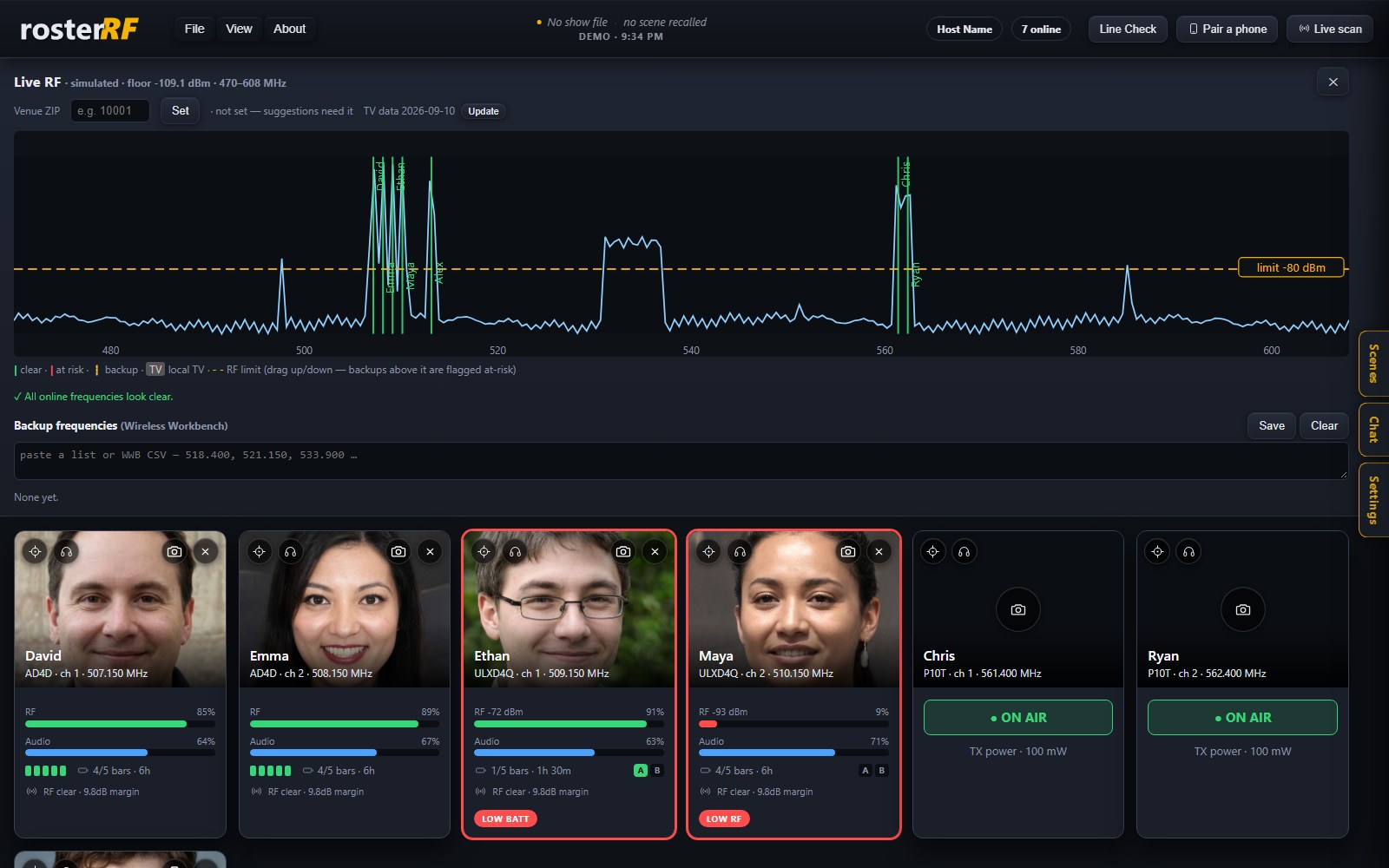
Task: Click the crosshair locate icon on Ethan's card
Action: pos(484,551)
